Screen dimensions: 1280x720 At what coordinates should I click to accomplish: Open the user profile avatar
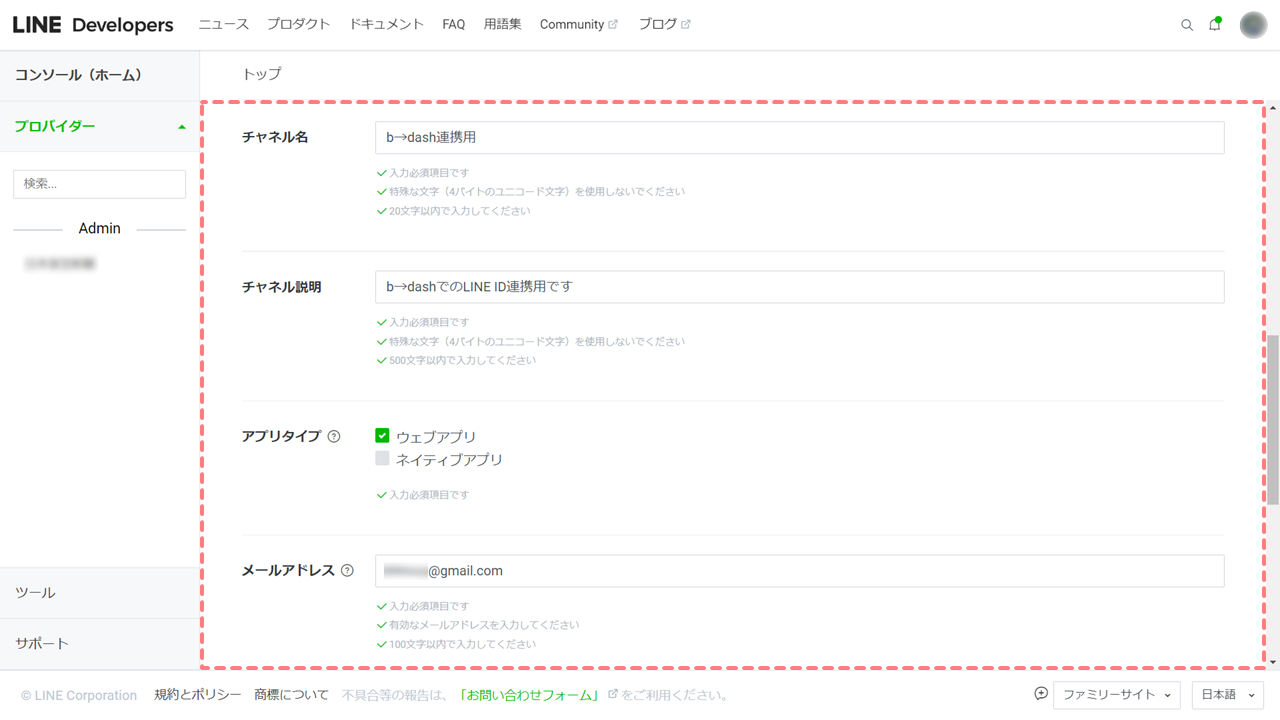tap(1253, 25)
